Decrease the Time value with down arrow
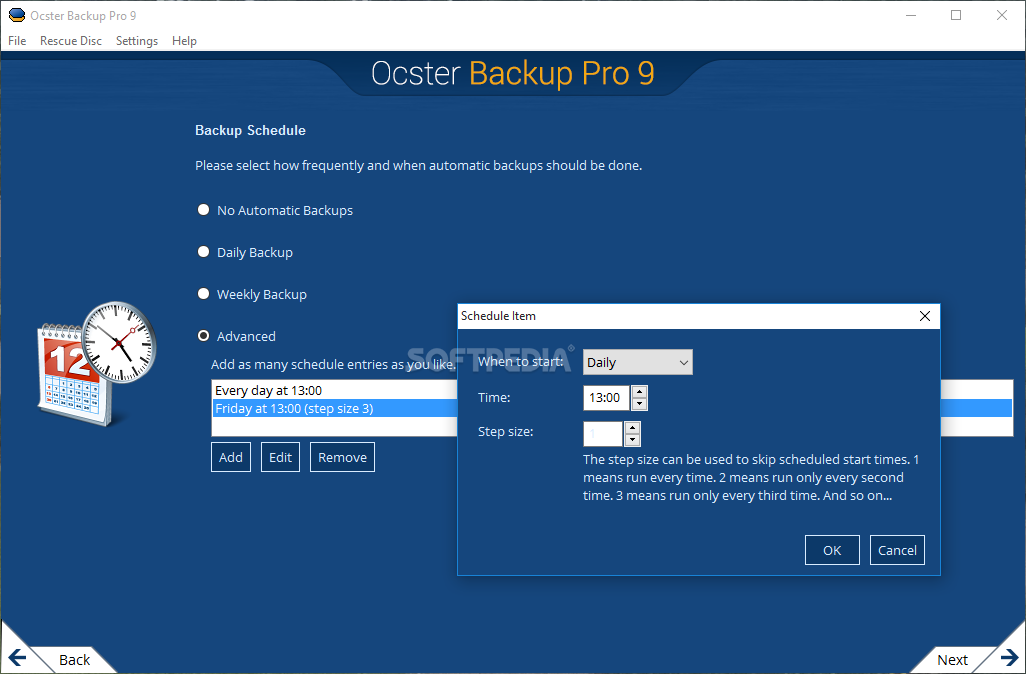Viewport: 1026px width, 674px height. click(x=639, y=404)
